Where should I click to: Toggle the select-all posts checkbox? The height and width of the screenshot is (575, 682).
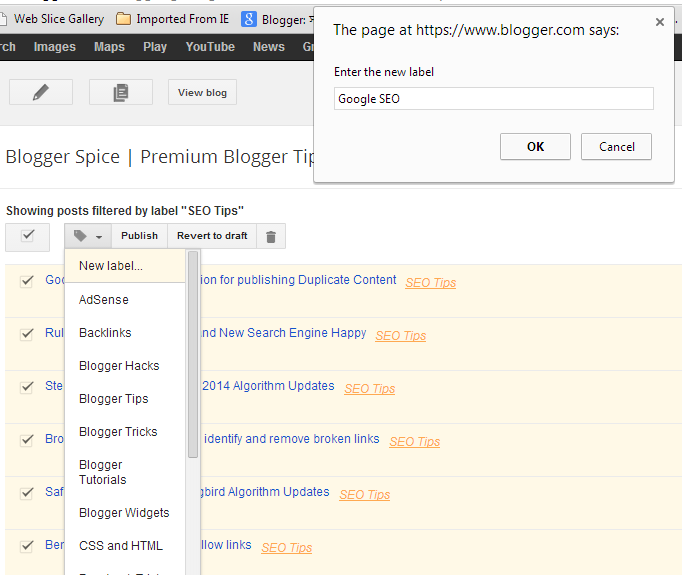[28, 236]
